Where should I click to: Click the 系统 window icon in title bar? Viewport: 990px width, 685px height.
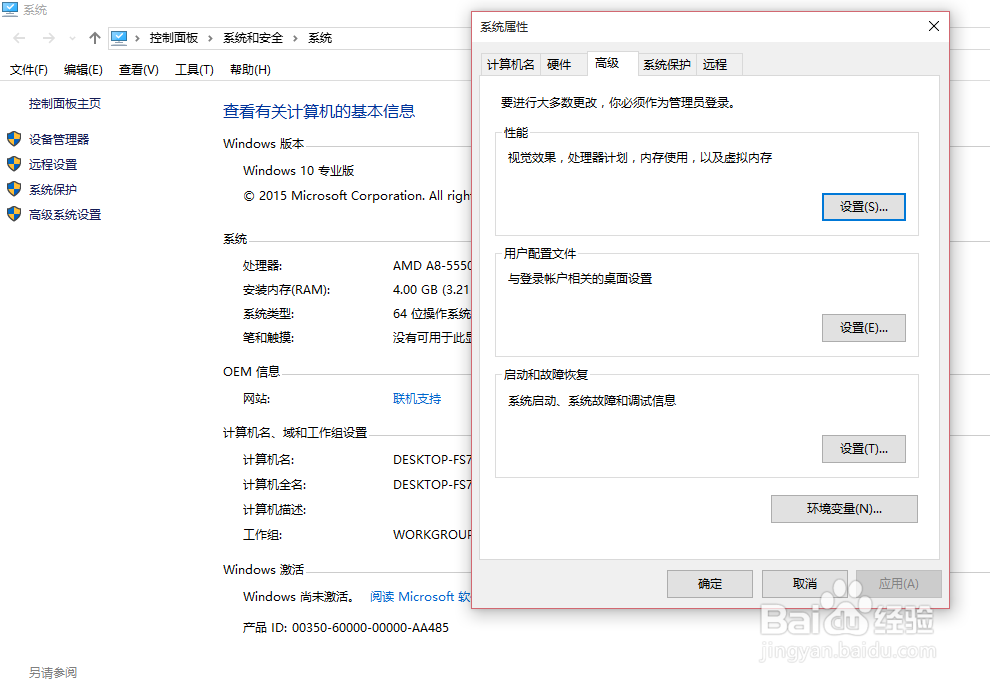pos(11,10)
